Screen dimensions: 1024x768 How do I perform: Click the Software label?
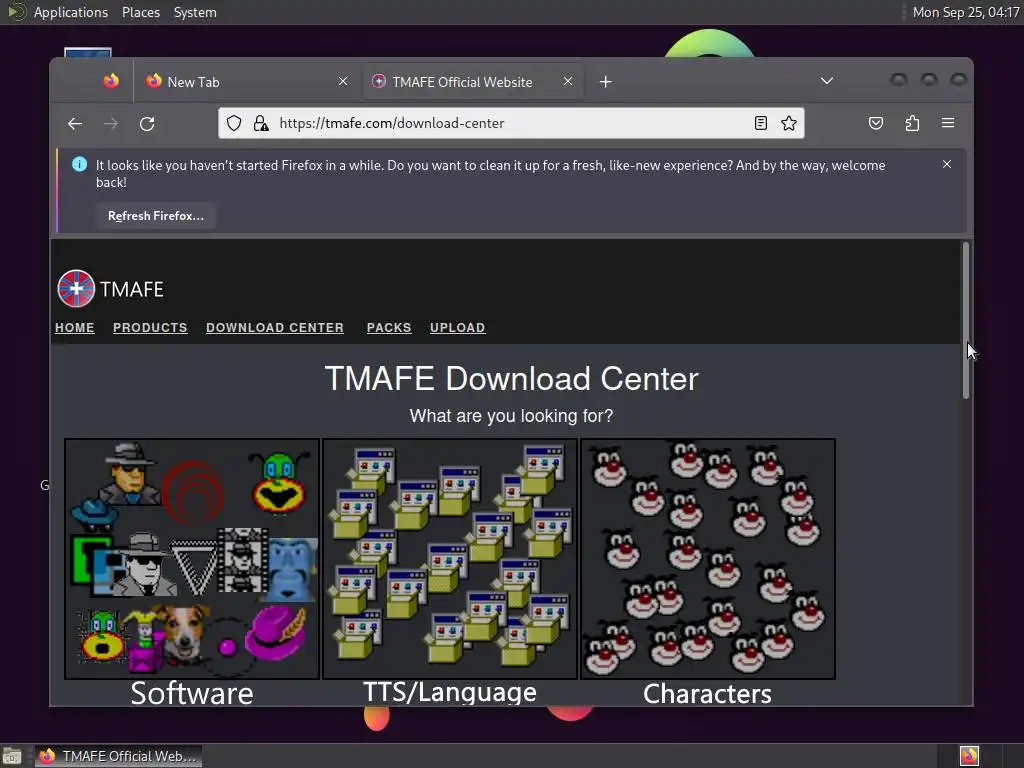tap(192, 693)
